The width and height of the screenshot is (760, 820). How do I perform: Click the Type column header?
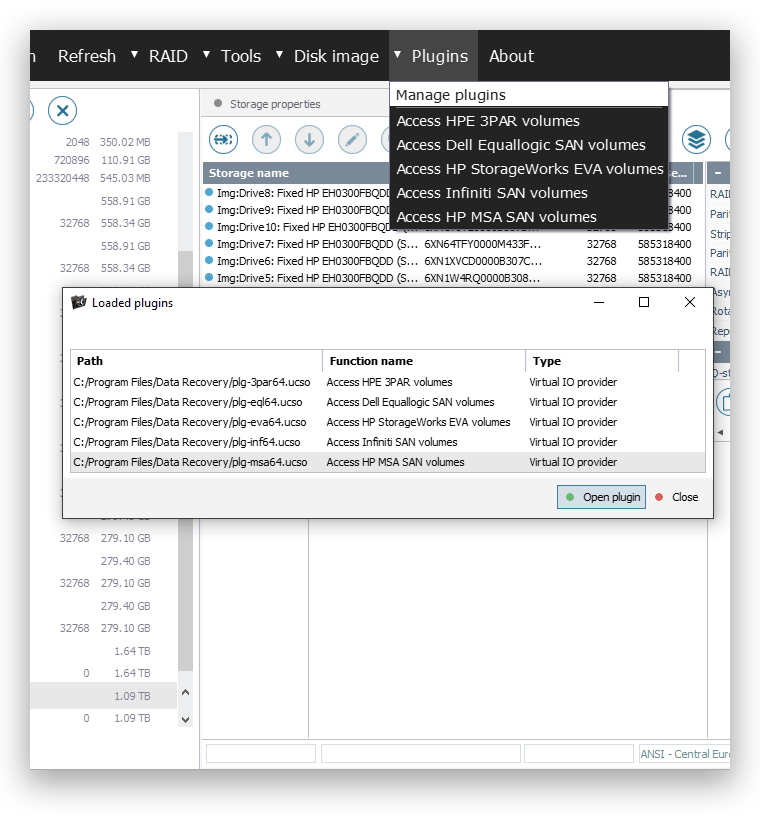(602, 361)
